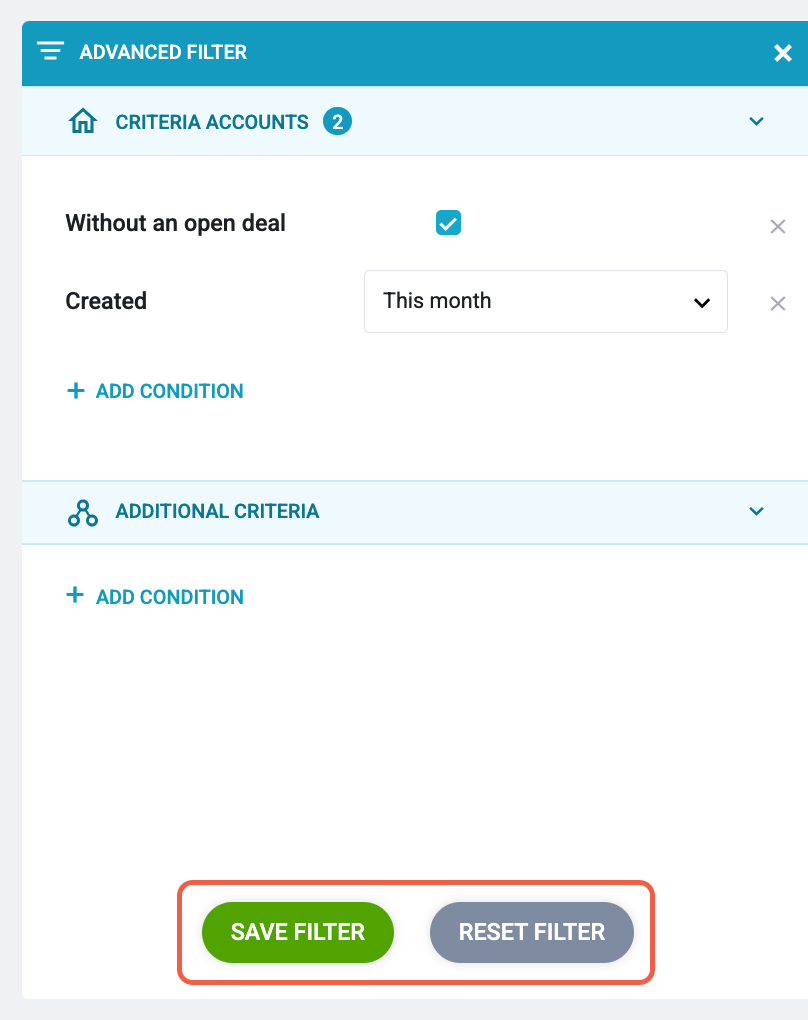
Task: Save the filter with the green button
Action: click(298, 932)
